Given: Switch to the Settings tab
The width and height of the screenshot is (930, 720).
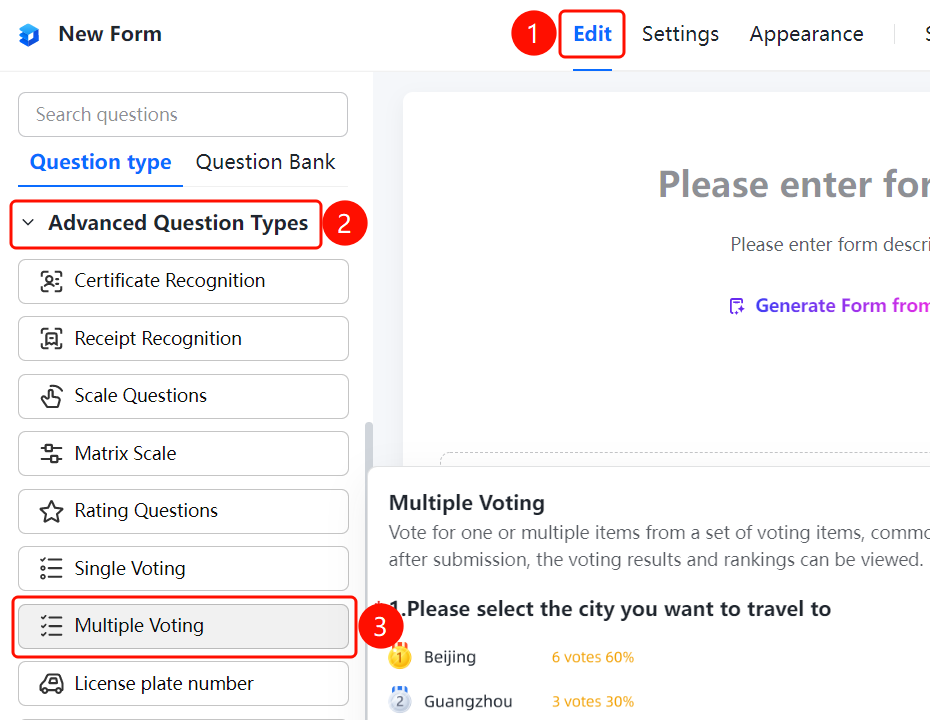Looking at the screenshot, I should pos(680,34).
